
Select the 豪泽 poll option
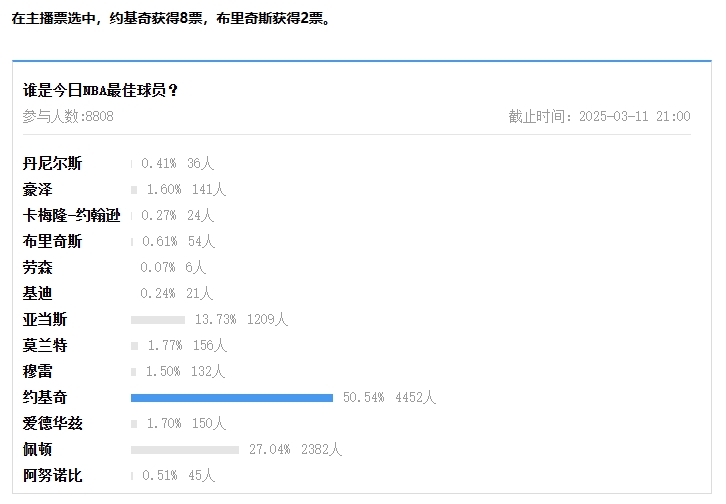point(38,190)
